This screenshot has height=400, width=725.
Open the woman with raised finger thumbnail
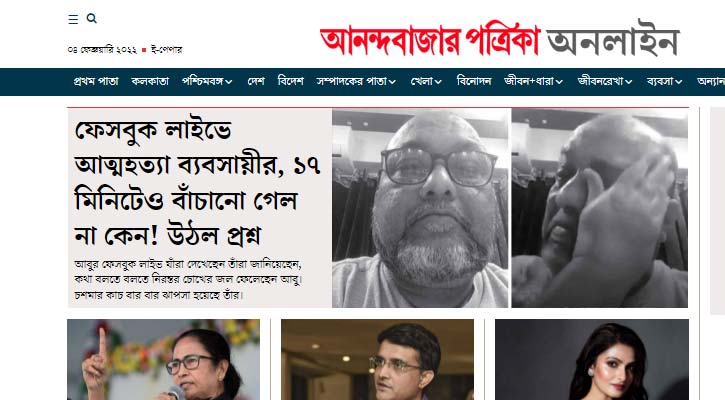tap(163, 359)
